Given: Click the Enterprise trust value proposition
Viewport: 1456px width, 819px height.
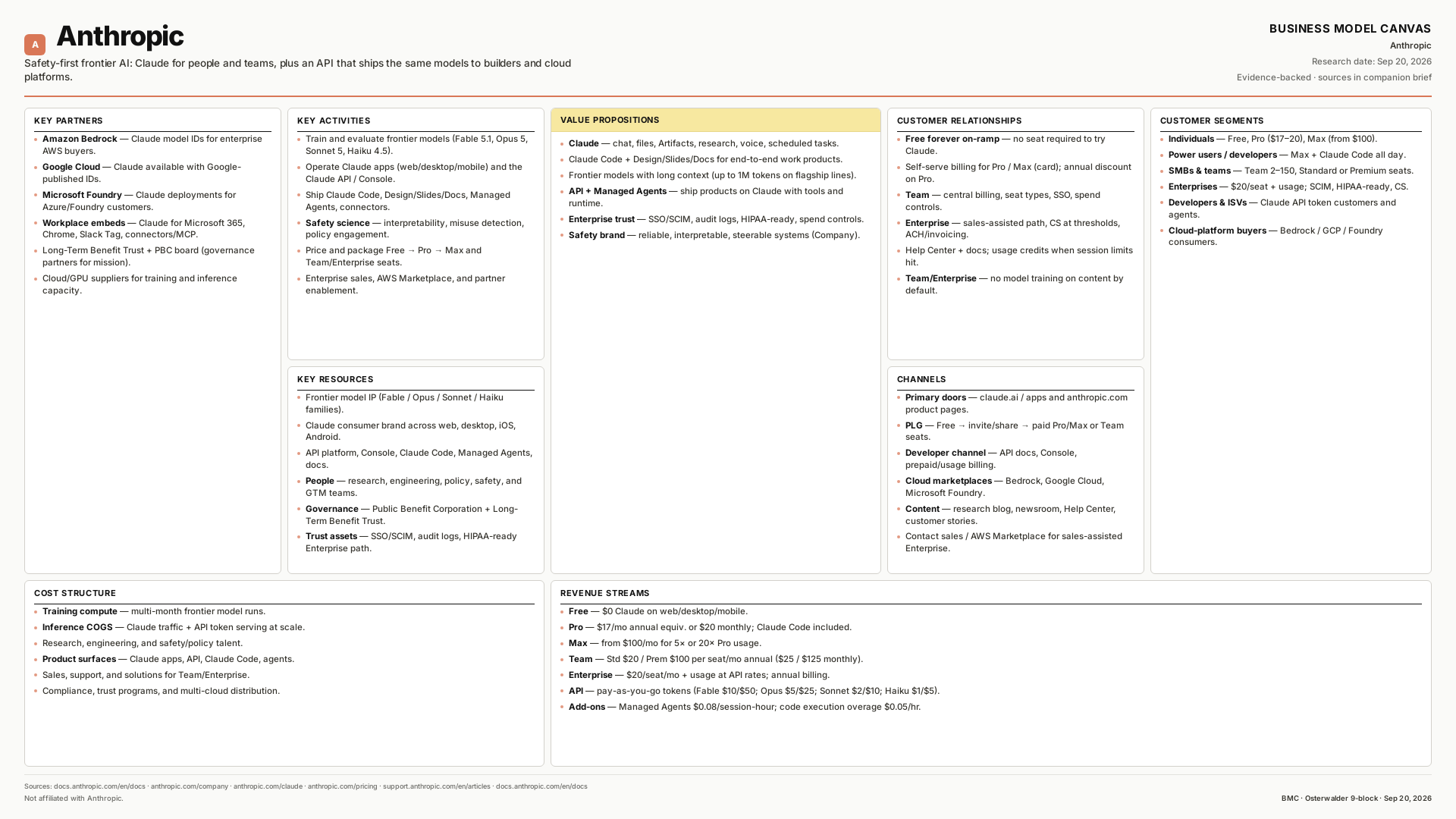Looking at the screenshot, I should click(x=715, y=219).
